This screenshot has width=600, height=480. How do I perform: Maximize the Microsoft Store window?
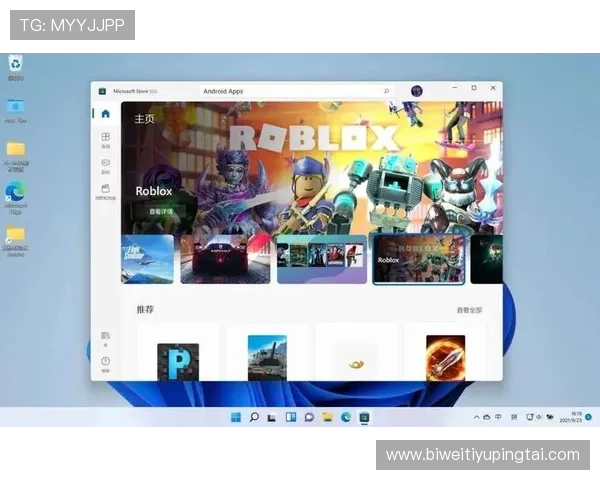pos(474,88)
